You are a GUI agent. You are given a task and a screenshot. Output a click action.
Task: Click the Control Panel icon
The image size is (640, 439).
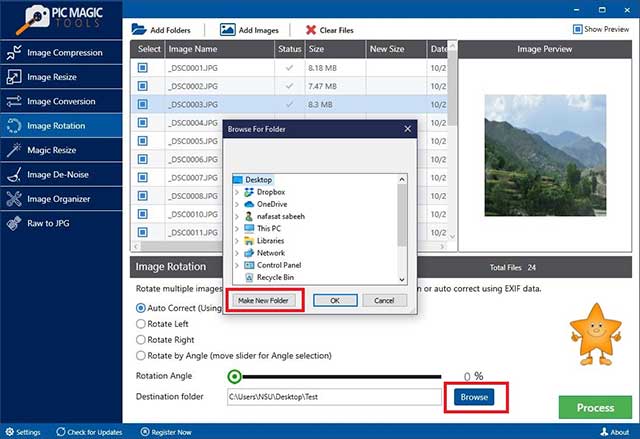pyautogui.click(x=249, y=265)
